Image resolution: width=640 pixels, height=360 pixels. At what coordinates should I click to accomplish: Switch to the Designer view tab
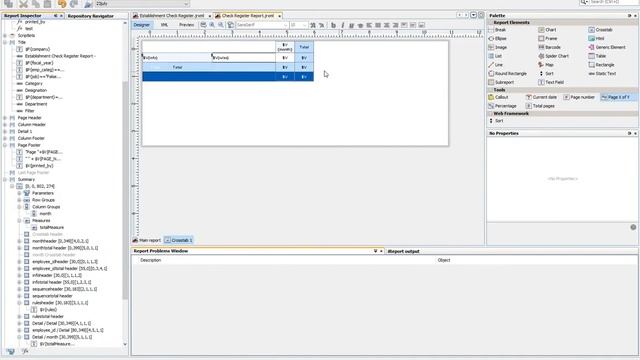click(x=142, y=25)
